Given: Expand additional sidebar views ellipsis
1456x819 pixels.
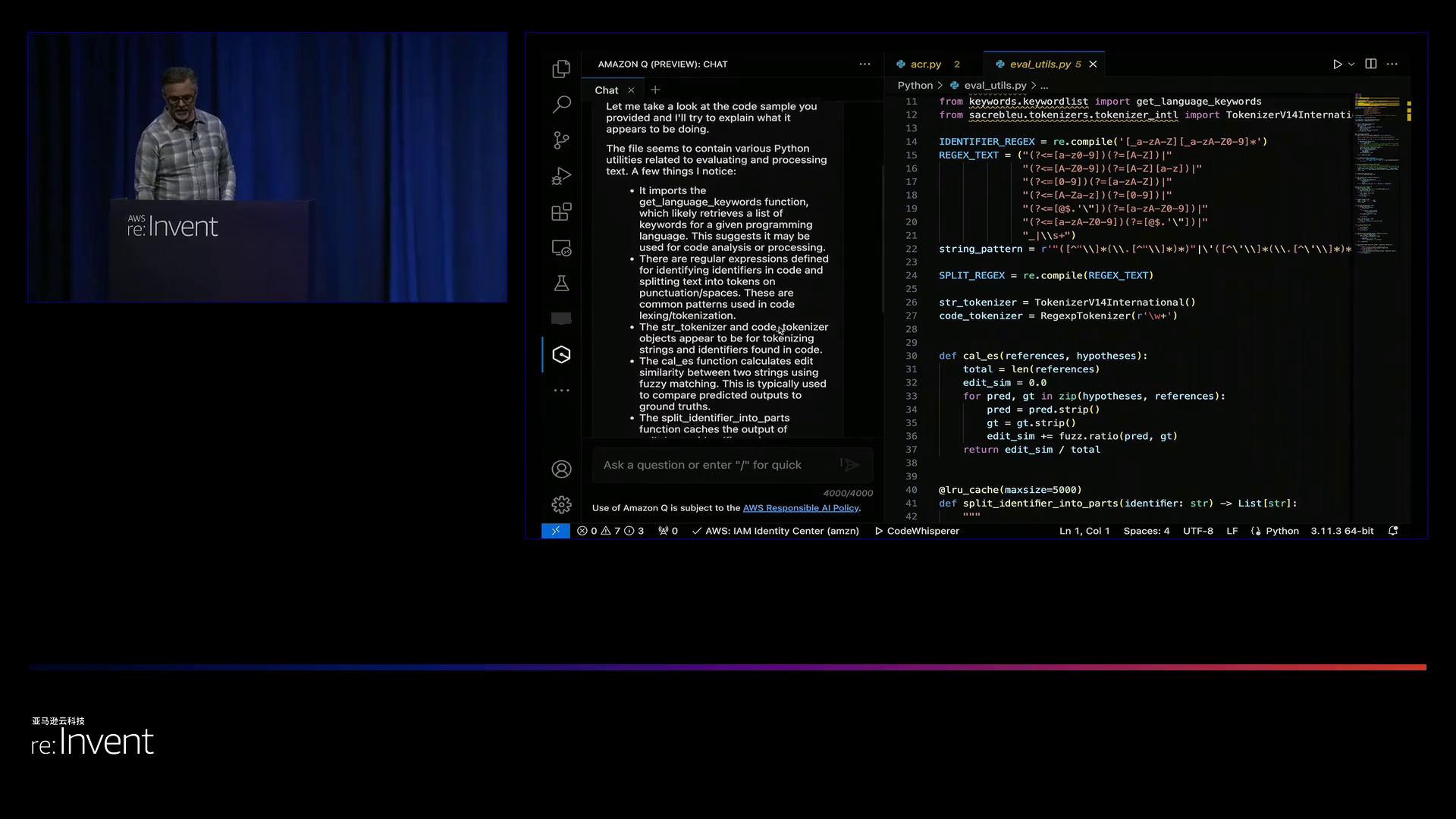Looking at the screenshot, I should [561, 391].
